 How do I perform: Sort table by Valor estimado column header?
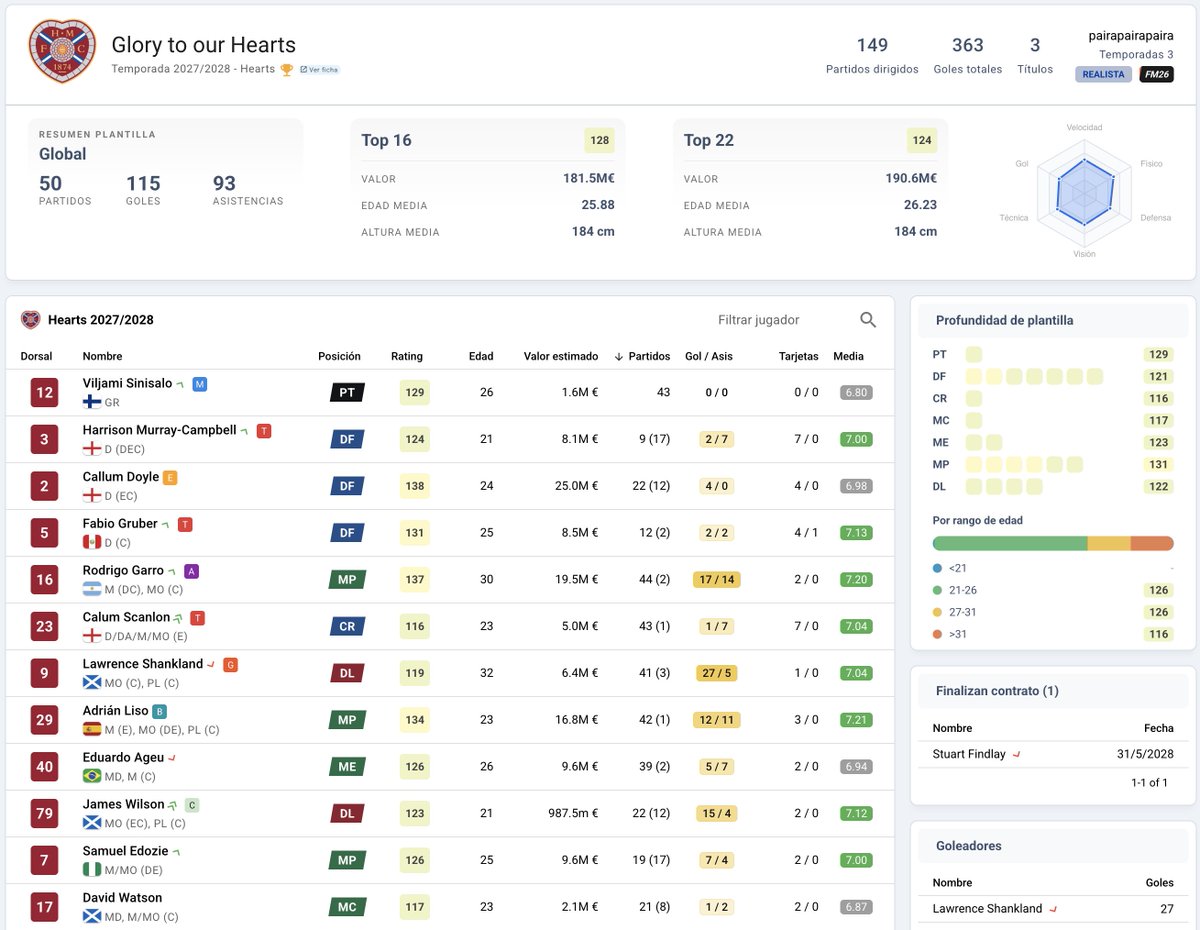coord(561,356)
